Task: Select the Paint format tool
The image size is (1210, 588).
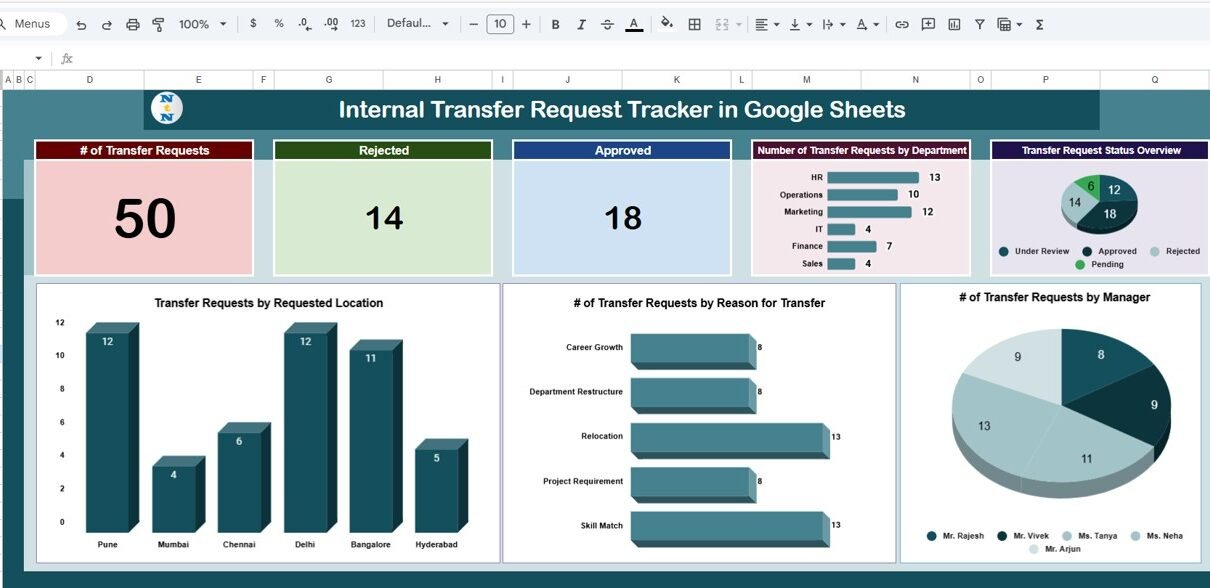Action: (x=158, y=24)
